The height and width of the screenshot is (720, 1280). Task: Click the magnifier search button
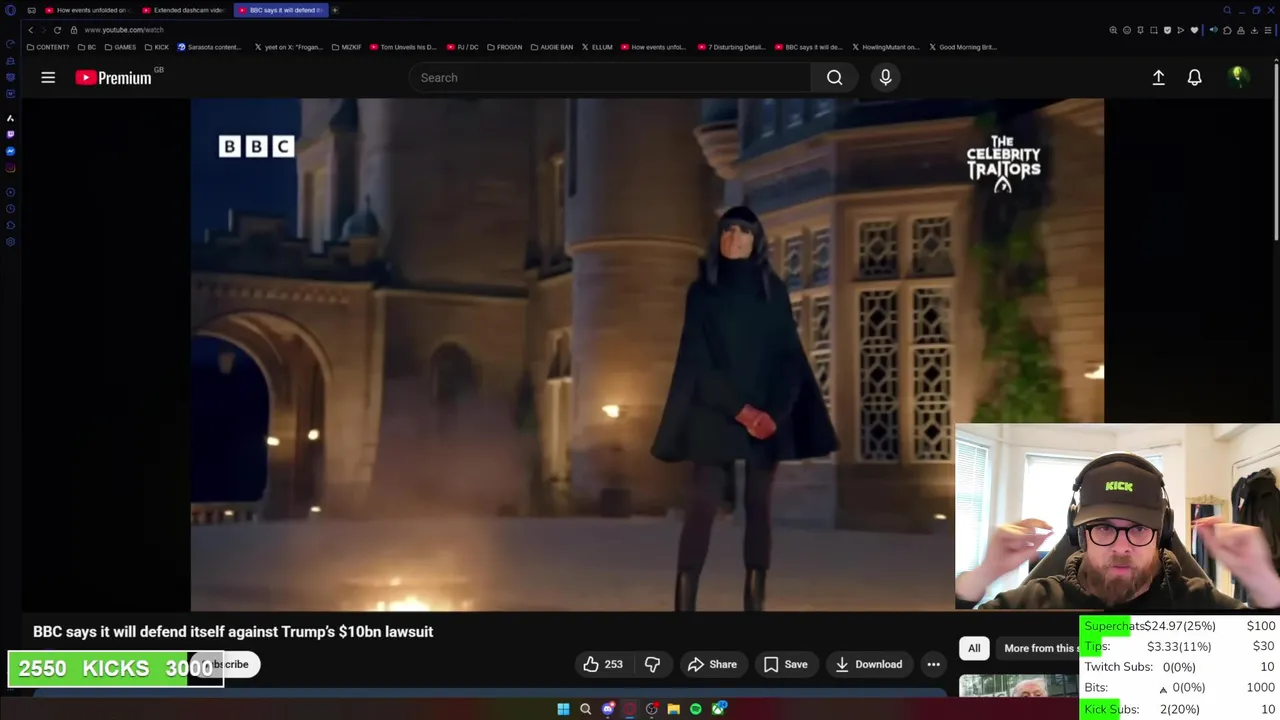(834, 77)
